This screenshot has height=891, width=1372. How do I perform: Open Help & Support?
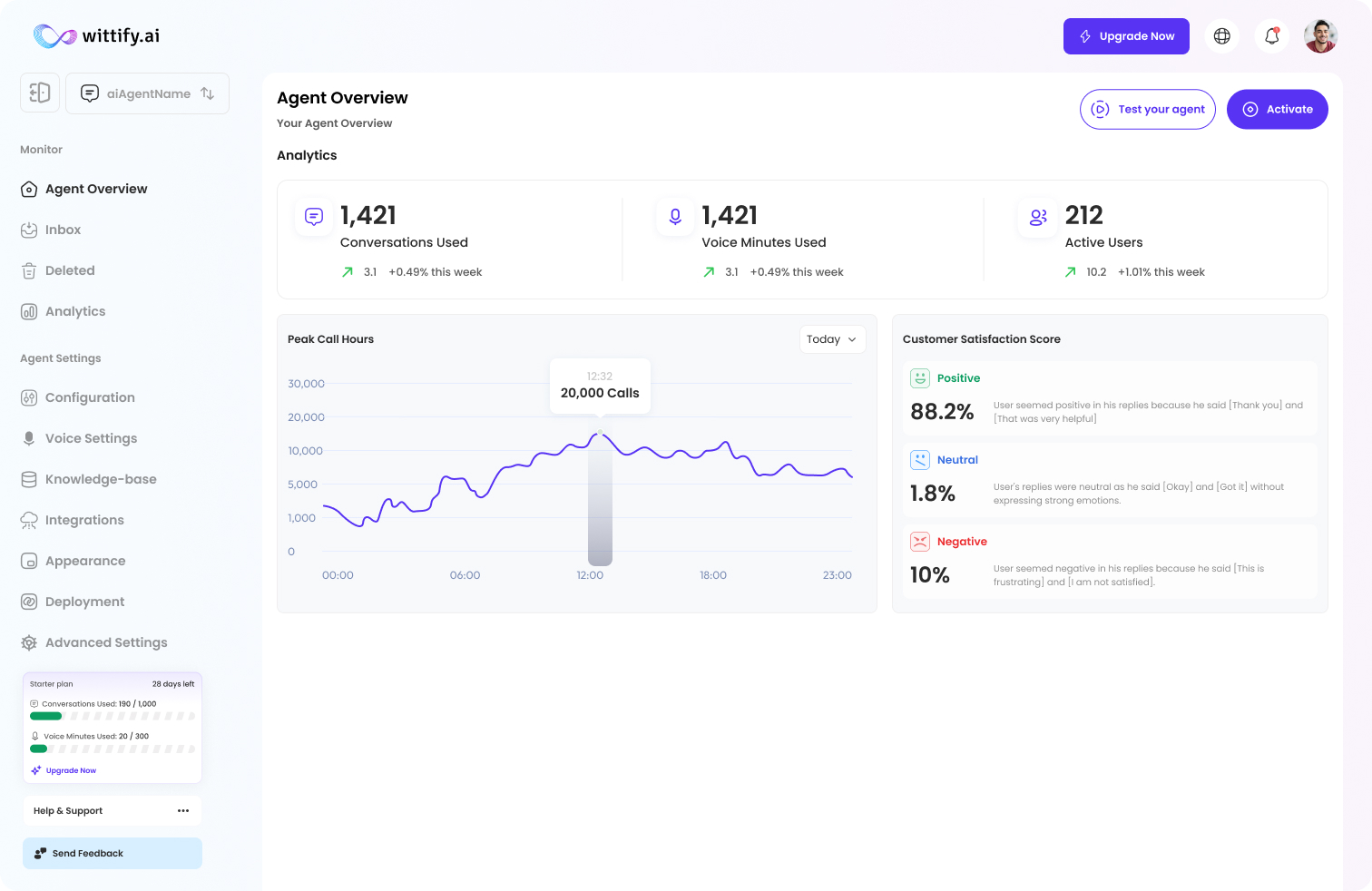[113, 811]
